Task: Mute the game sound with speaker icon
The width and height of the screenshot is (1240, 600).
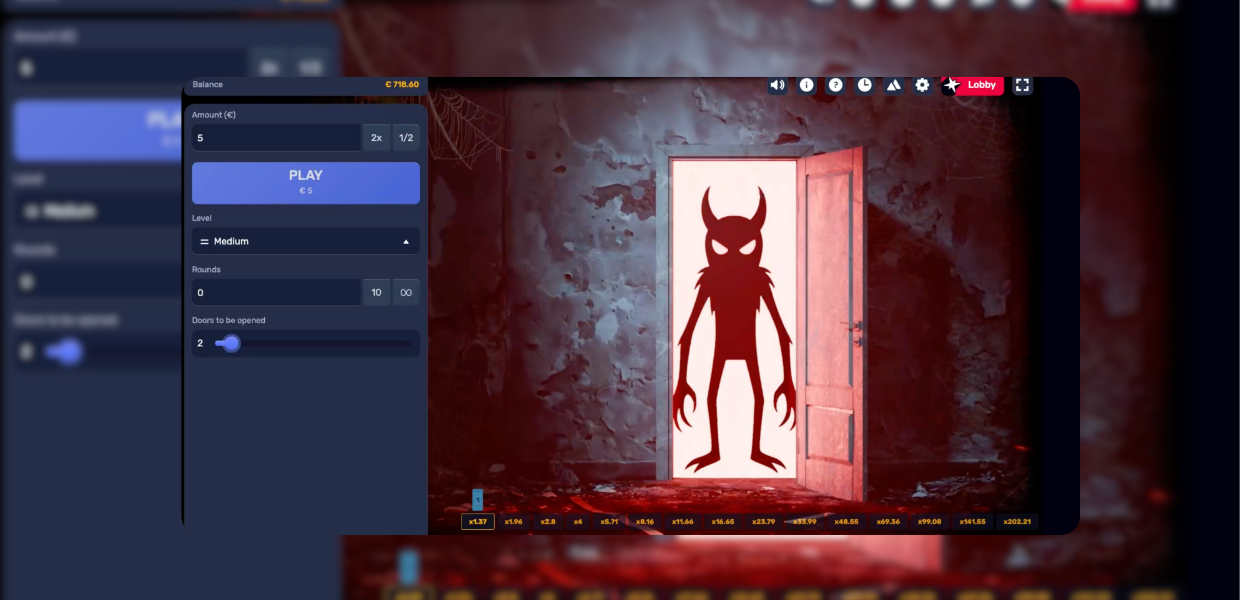Action: tap(777, 85)
